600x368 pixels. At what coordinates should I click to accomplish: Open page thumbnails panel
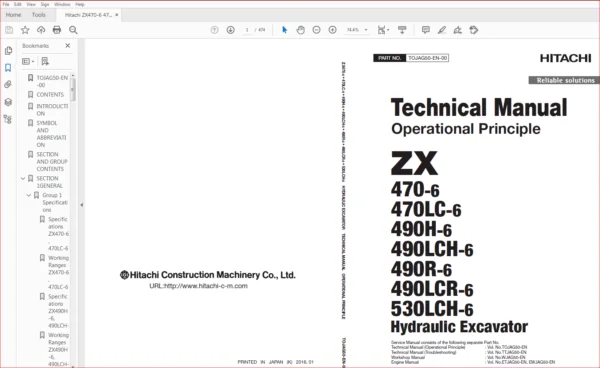pos(8,50)
